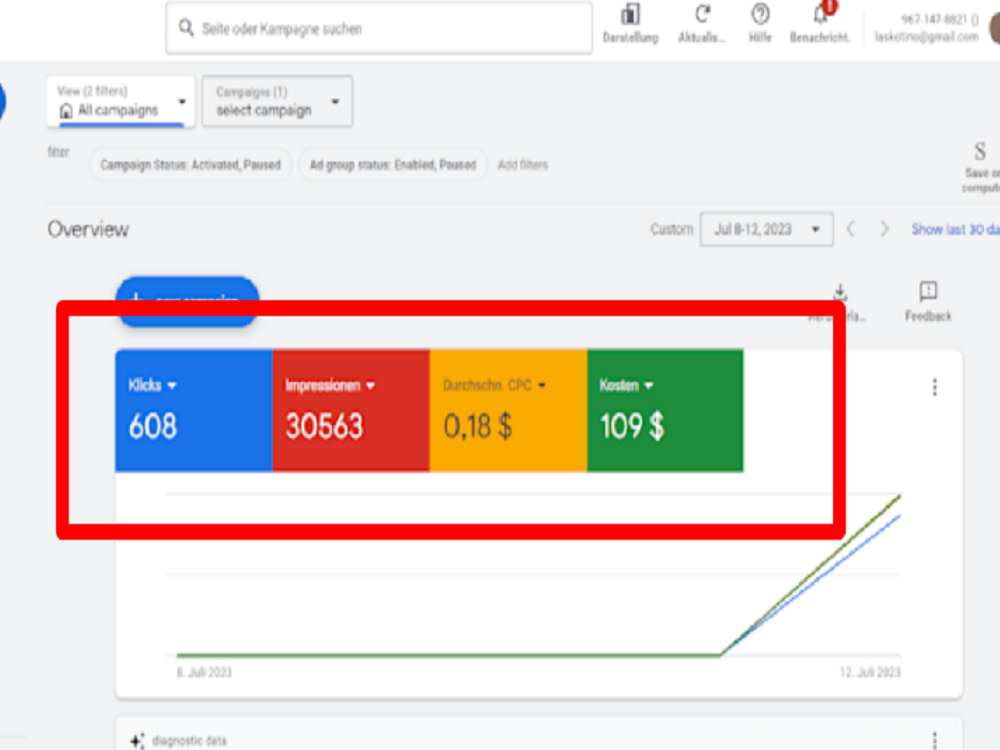Click the Campaign Status filter chip

(190, 165)
